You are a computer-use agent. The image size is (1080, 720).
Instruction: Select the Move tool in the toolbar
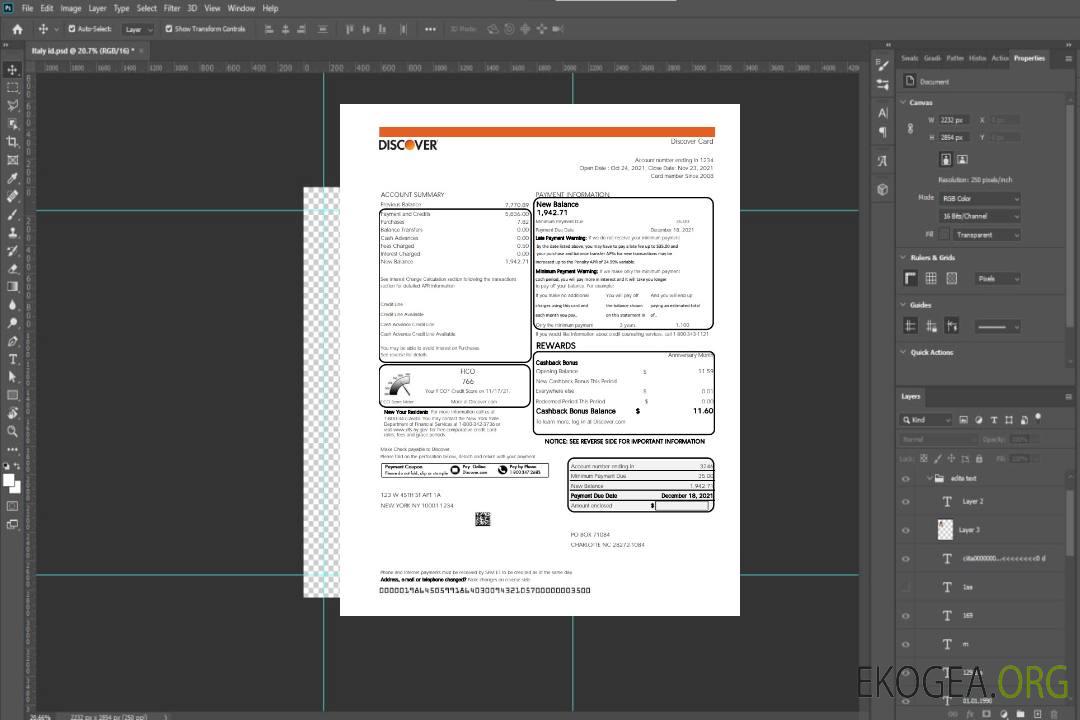click(12, 70)
